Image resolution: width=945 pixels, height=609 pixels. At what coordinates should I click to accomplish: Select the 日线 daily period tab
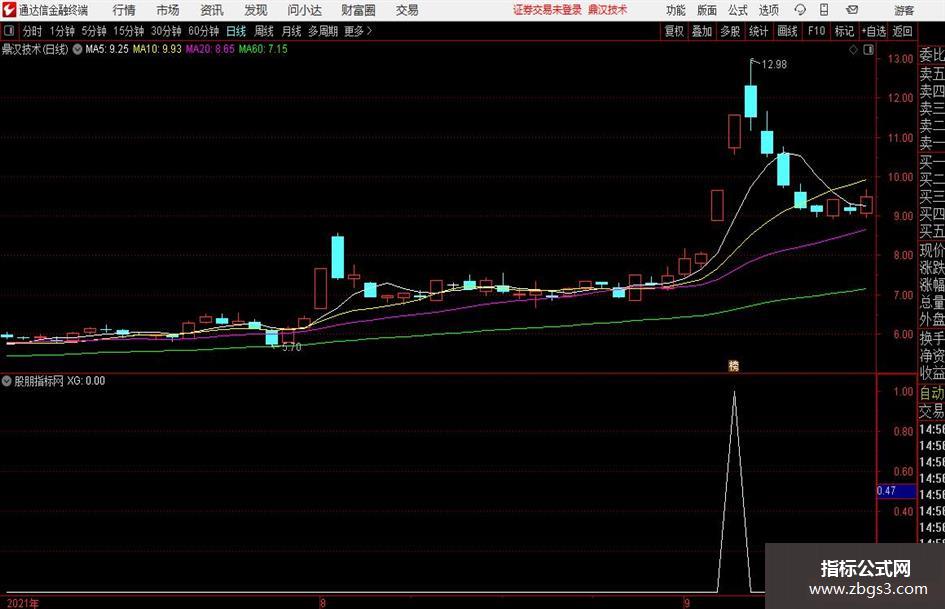(236, 31)
